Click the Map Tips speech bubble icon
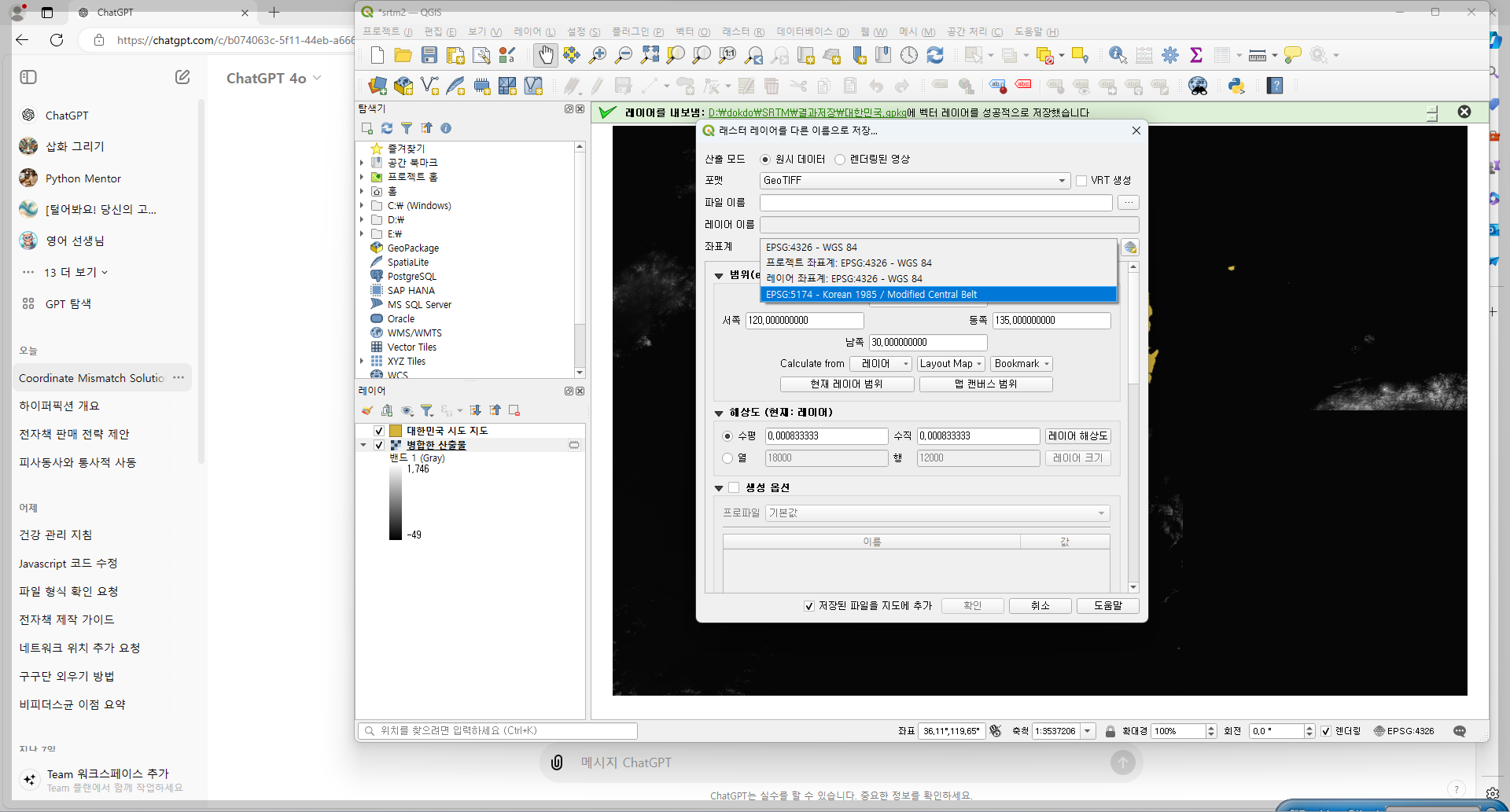This screenshot has height=812, width=1510. (x=1292, y=55)
